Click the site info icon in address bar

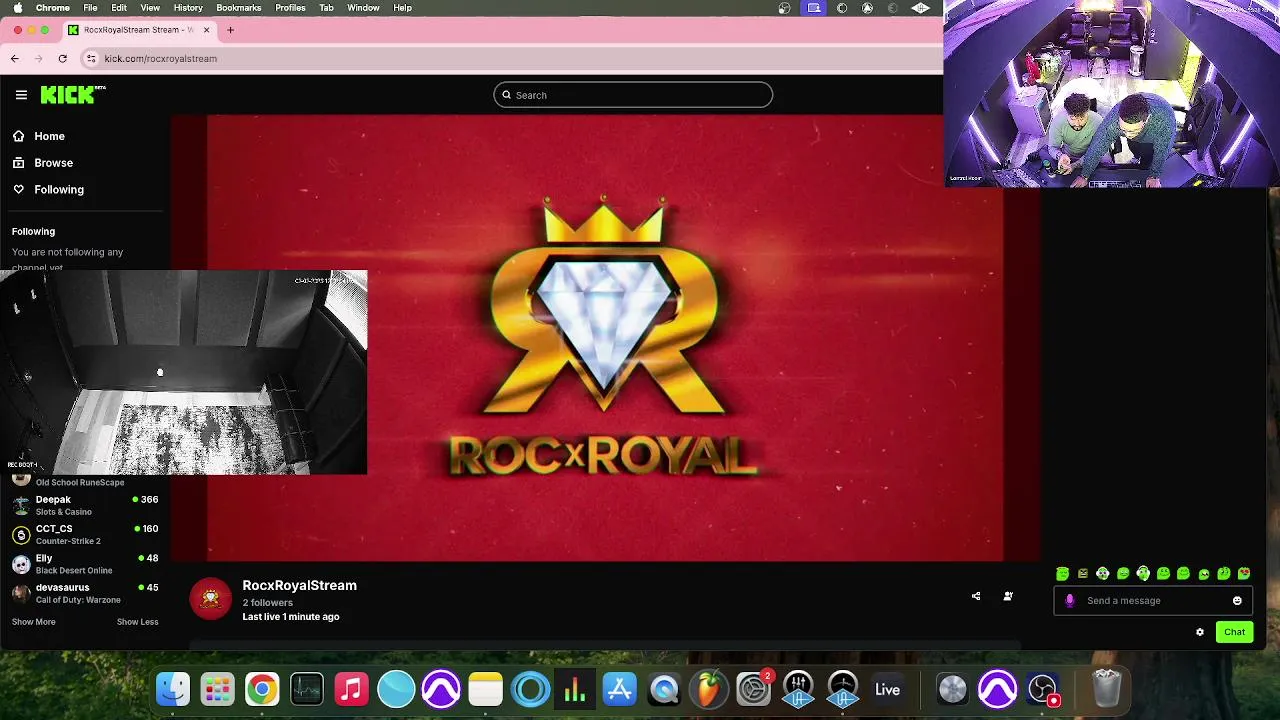(91, 58)
